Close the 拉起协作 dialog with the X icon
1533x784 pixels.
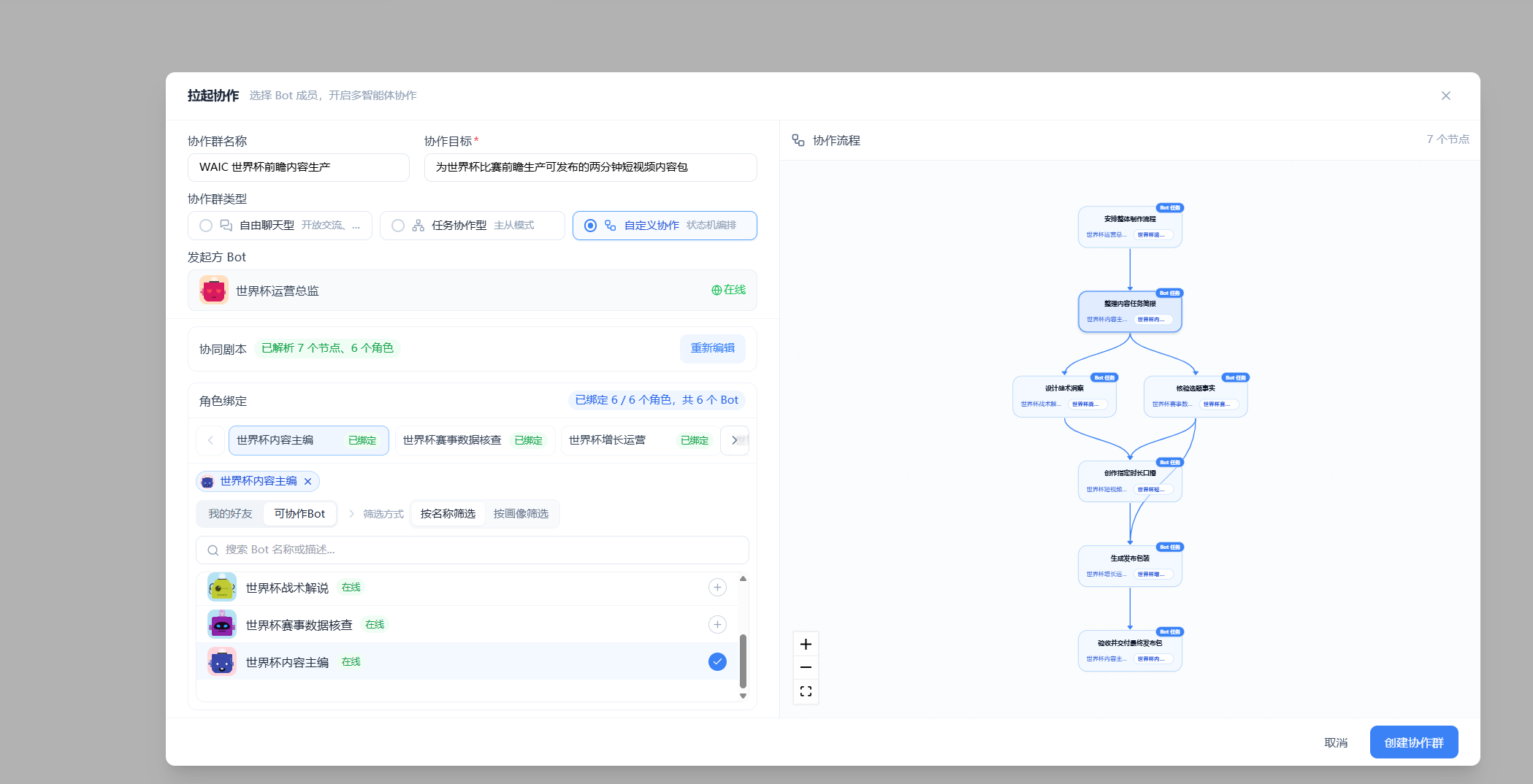pyautogui.click(x=1445, y=96)
